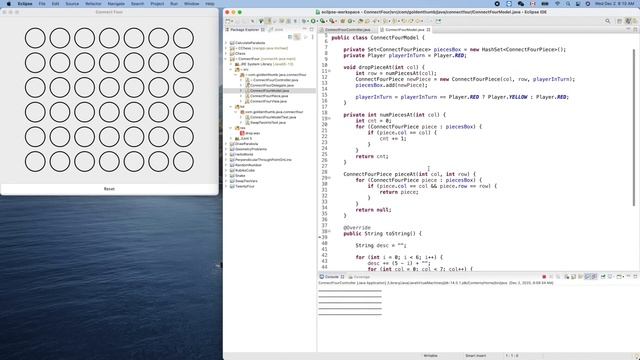This screenshot has height=360, width=640.
Task: Click Clear Console icon
Action: [x=567, y=277]
